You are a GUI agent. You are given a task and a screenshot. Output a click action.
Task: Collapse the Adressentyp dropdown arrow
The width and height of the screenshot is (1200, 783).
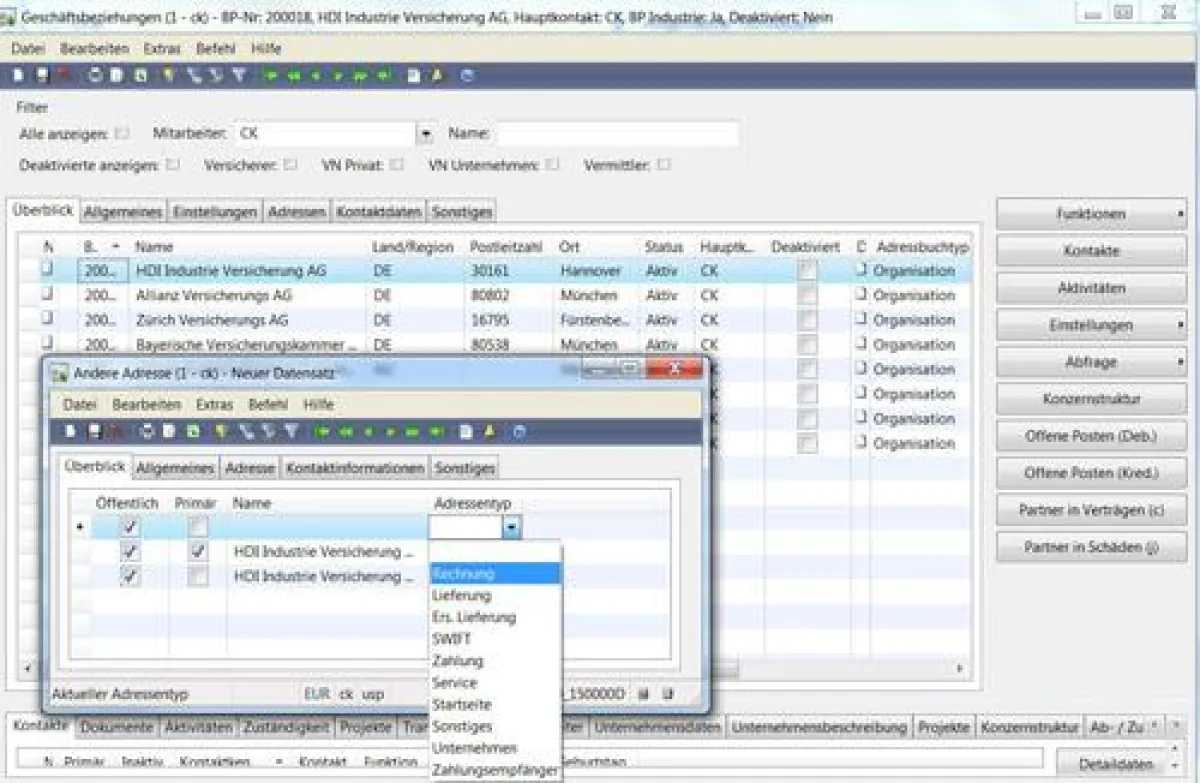pyautogui.click(x=511, y=528)
